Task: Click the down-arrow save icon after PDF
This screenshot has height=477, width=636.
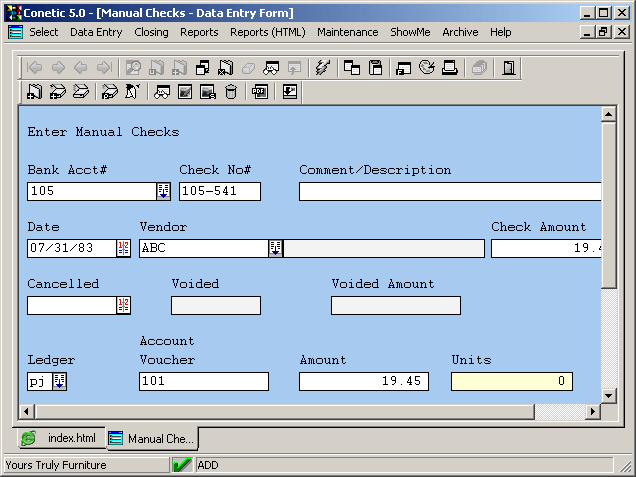Action: coord(290,92)
